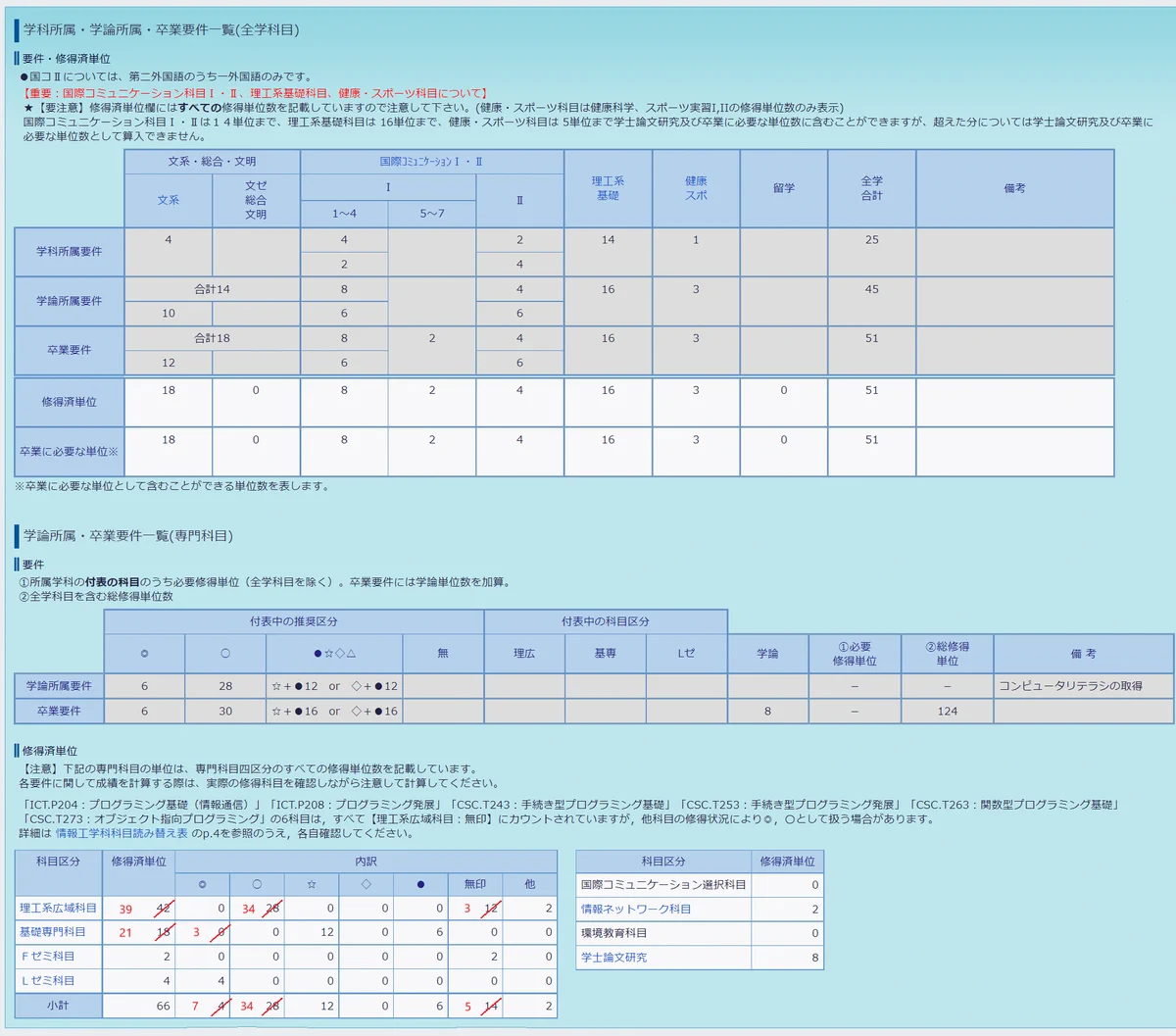The width and height of the screenshot is (1176, 1036).
Task: Click the ☆+●12 or ◇+●12 cell
Action: coord(334,686)
